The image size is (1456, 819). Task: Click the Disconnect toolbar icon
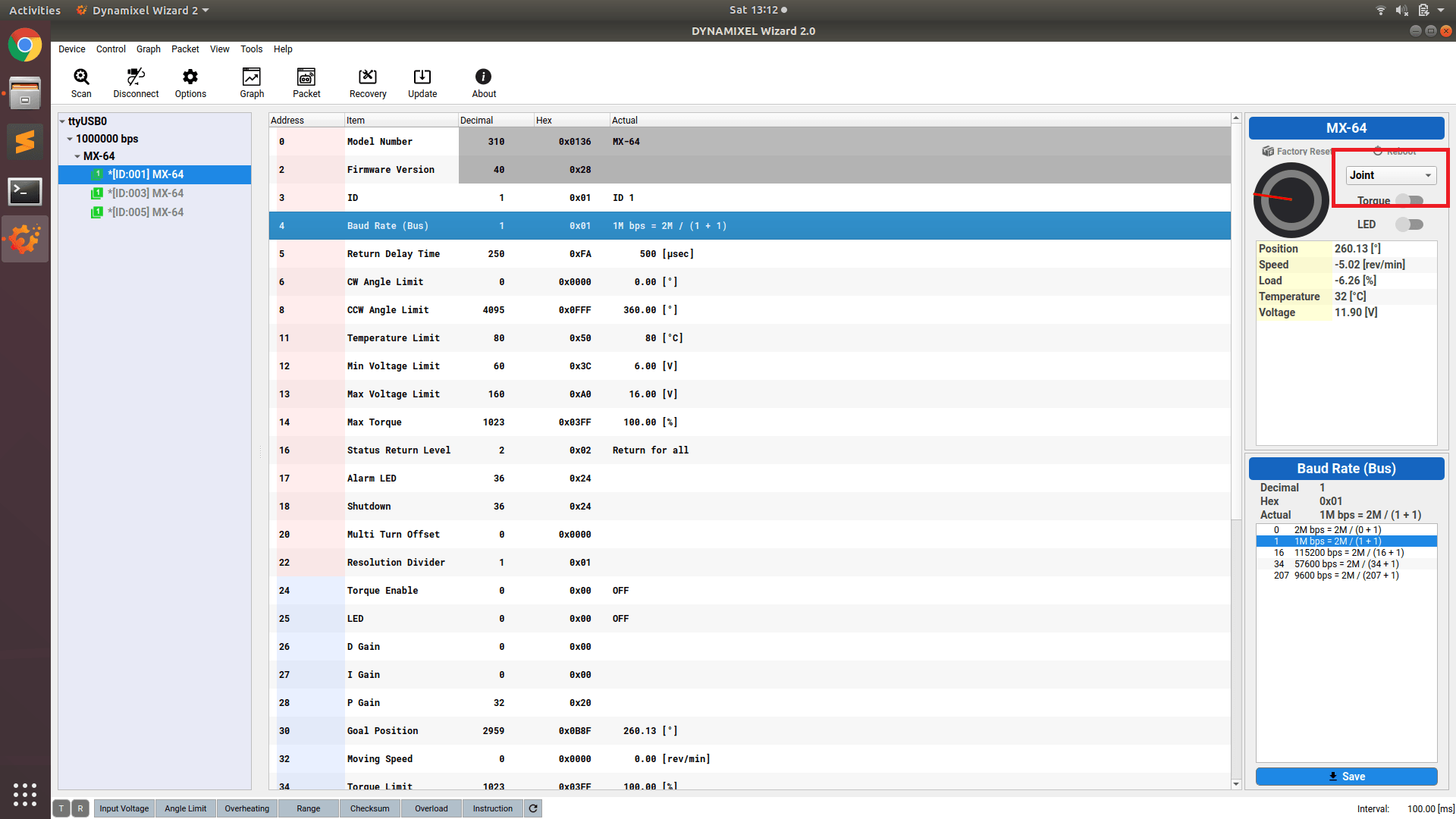coord(136,83)
